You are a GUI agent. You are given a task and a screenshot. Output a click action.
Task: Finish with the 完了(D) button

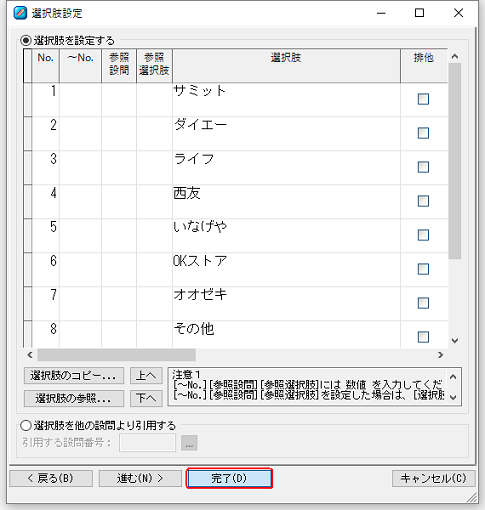[229, 478]
